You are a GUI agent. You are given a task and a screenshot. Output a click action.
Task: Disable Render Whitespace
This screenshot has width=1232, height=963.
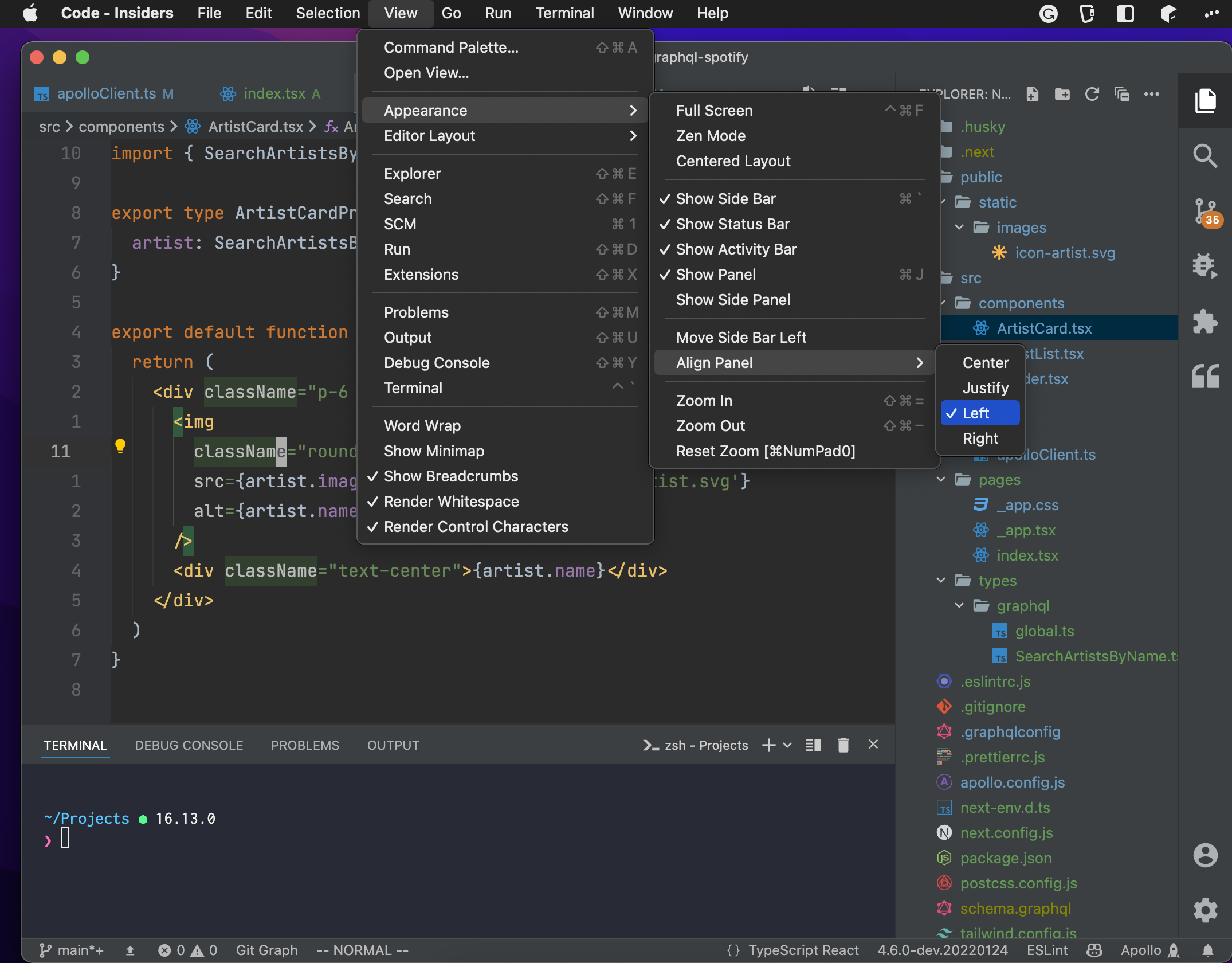tap(451, 501)
